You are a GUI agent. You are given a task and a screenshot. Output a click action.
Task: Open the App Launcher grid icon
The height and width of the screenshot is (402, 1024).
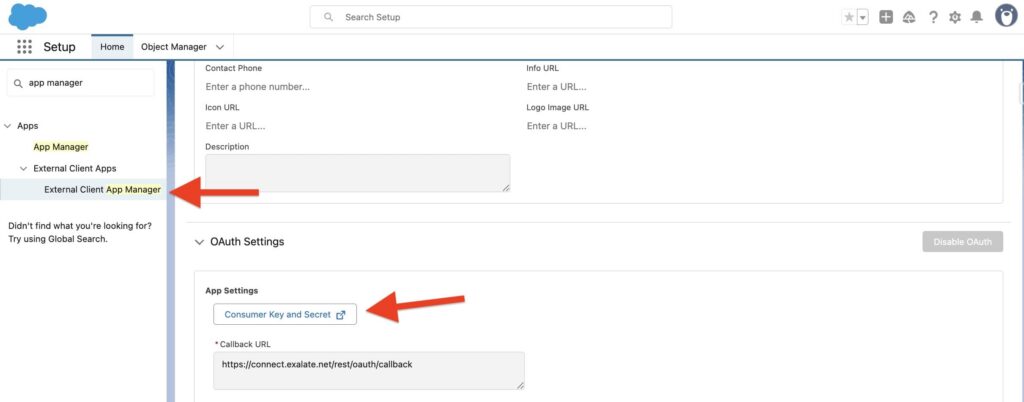25,47
